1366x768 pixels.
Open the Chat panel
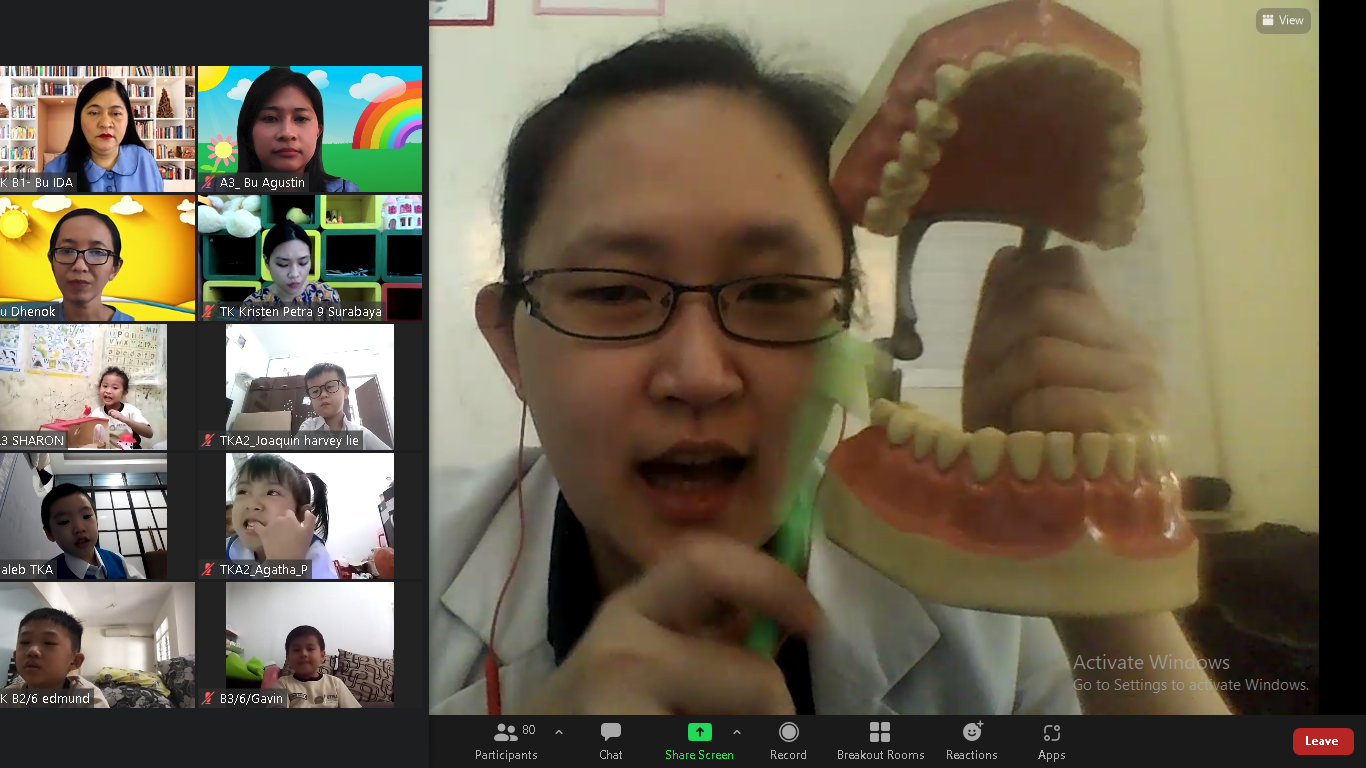coord(611,741)
